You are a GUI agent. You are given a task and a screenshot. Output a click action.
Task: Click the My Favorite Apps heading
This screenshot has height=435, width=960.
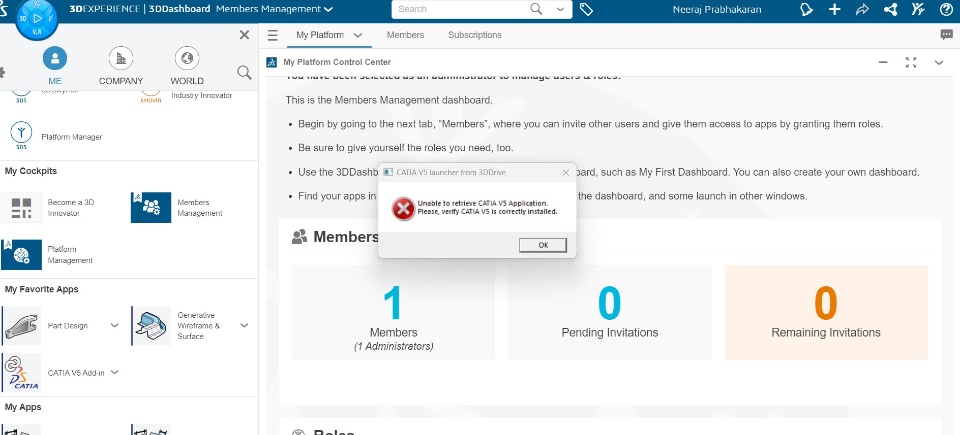[x=42, y=289]
